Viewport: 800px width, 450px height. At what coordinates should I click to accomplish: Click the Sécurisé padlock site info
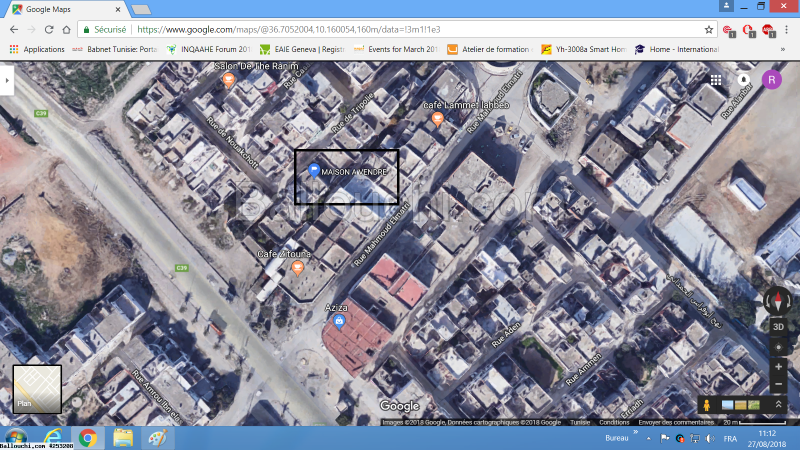tap(105, 30)
